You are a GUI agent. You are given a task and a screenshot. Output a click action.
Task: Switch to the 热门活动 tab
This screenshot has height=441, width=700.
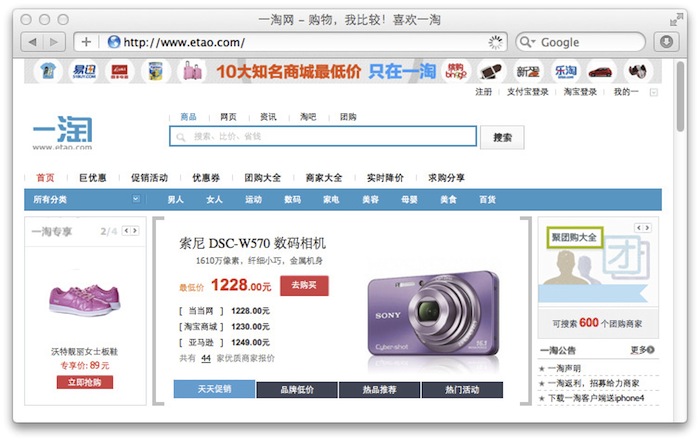(x=462, y=389)
